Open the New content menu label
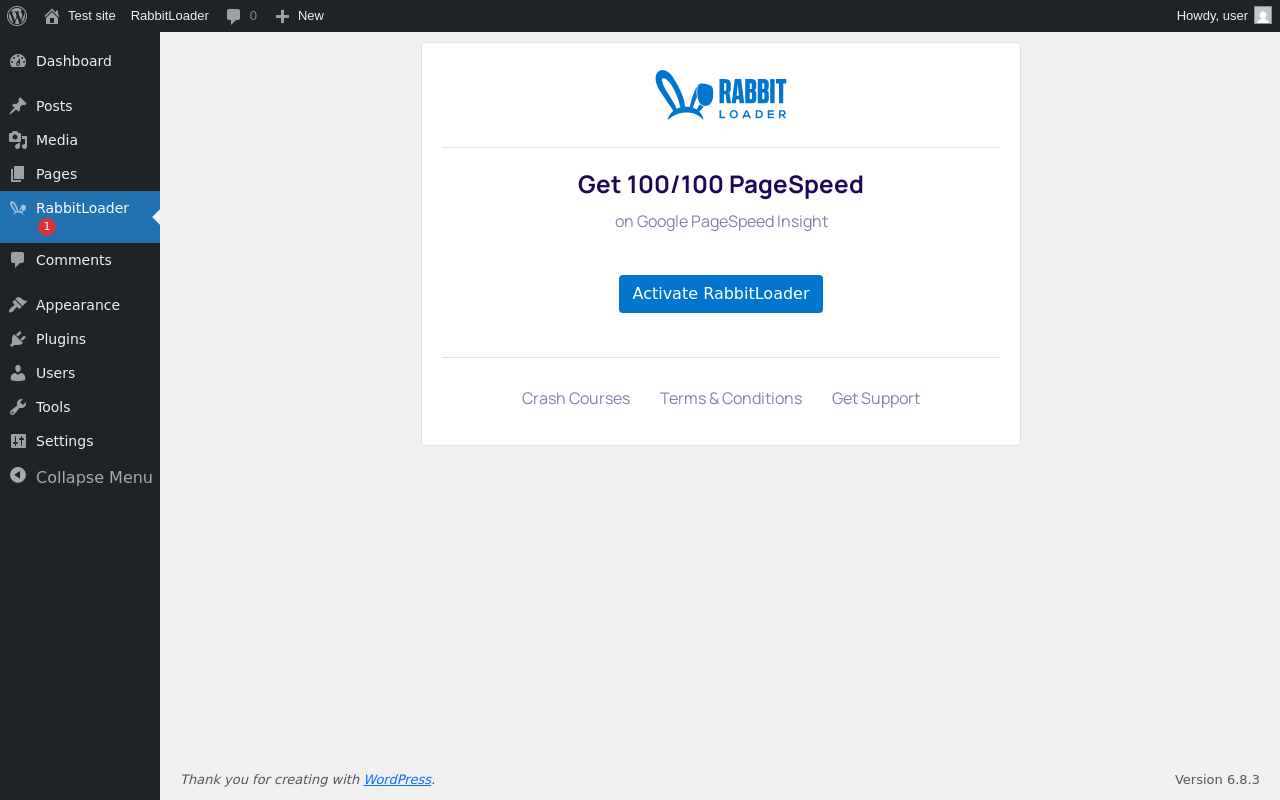 click(x=311, y=16)
